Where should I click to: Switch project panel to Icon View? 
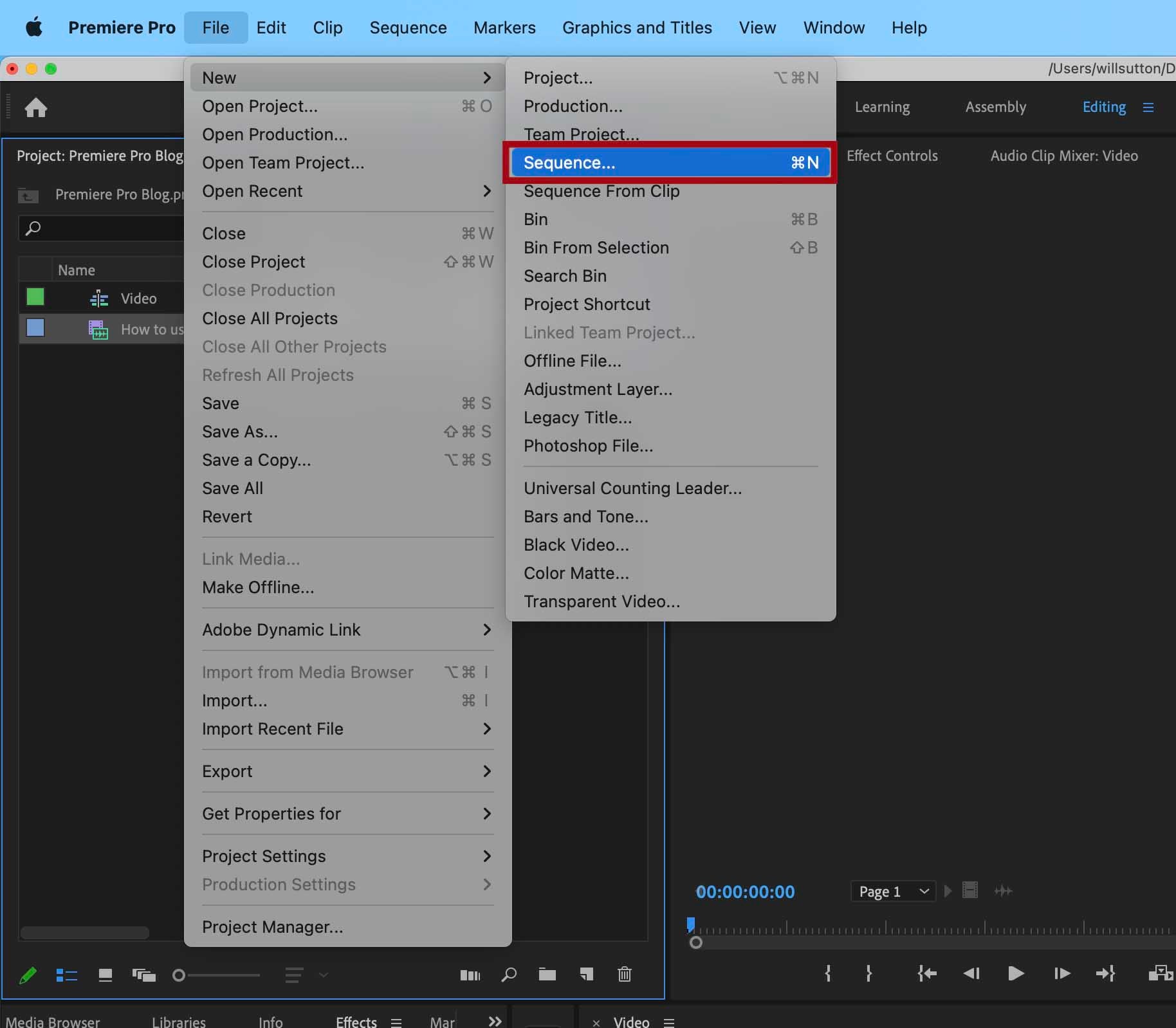click(106, 975)
